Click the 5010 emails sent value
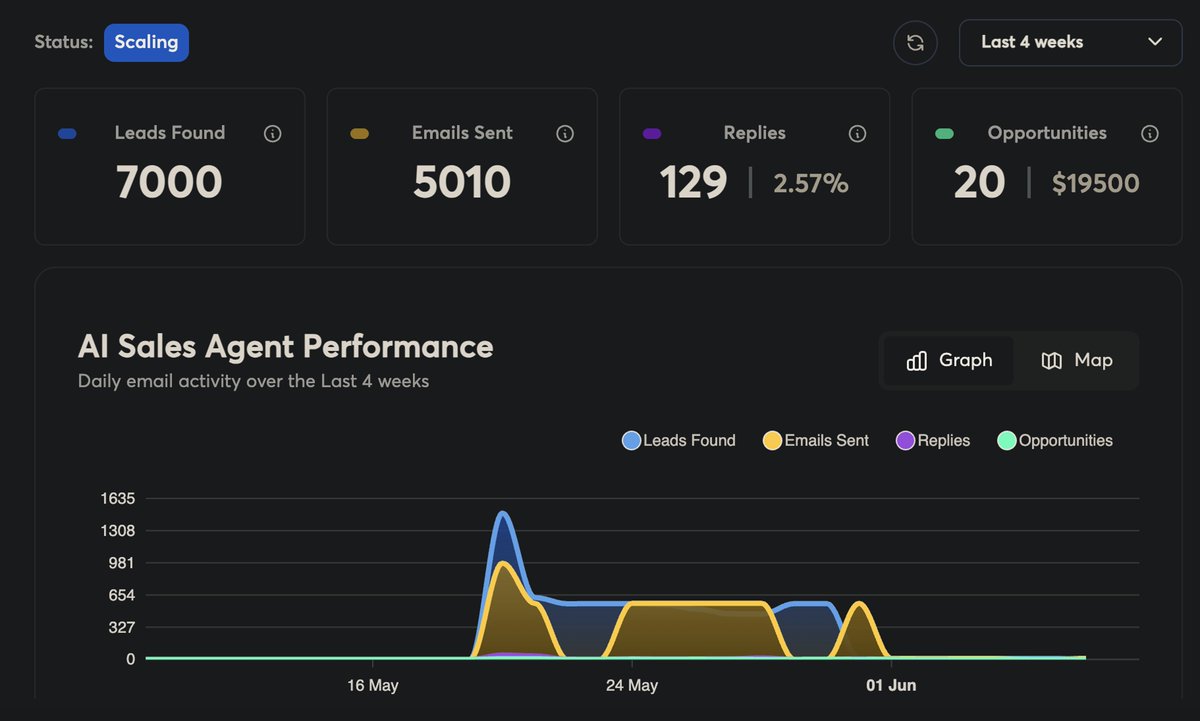The image size is (1200, 721). [462, 183]
